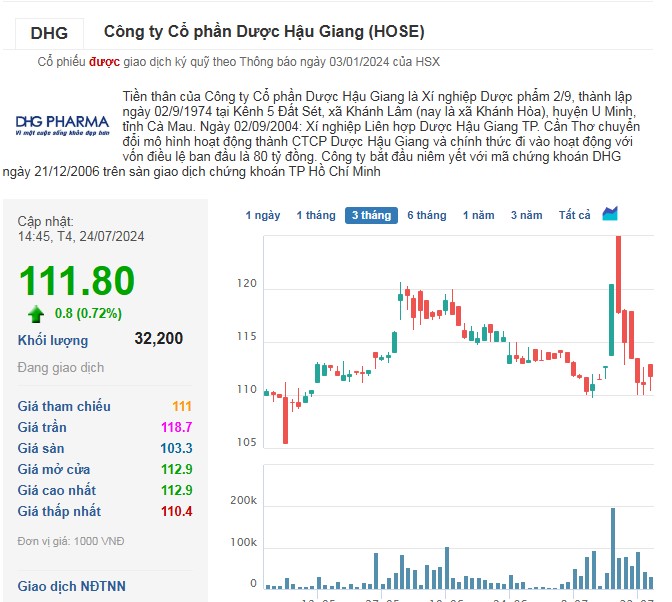Show the 3 năm chart range

[526, 215]
